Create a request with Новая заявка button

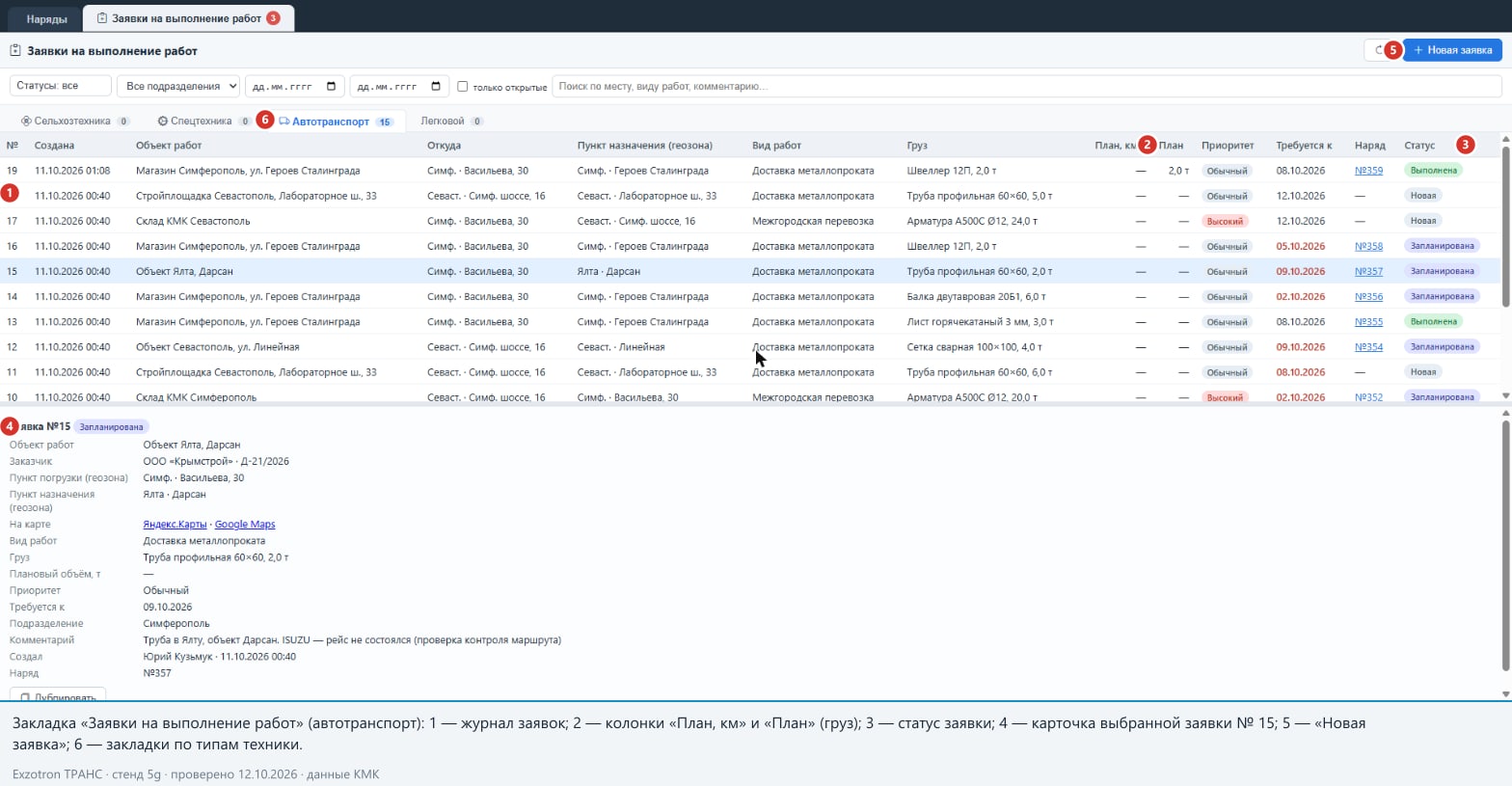tap(1452, 50)
